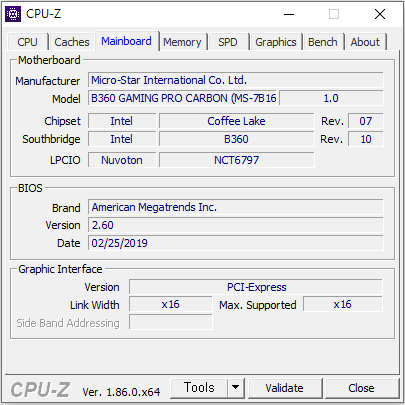Click the Manufacturer field Micro-Star International
405x405 pixels.
(236, 80)
